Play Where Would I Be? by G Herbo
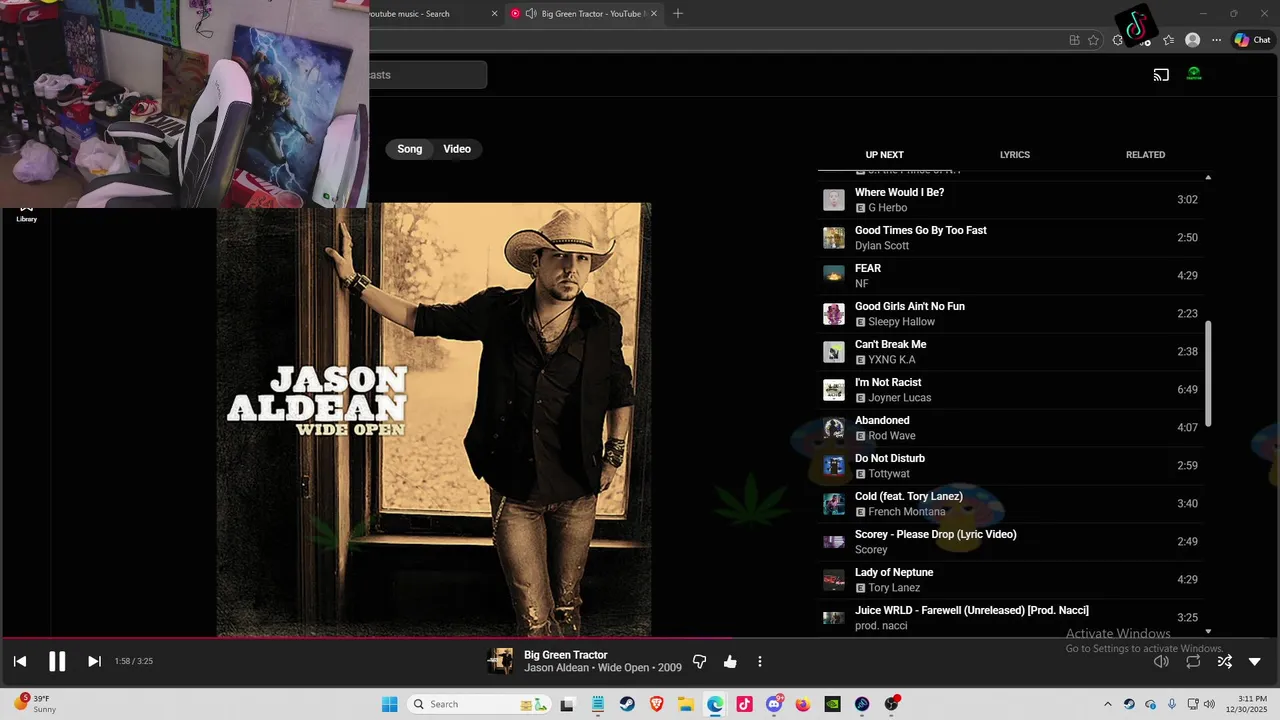The image size is (1280, 720). (1011, 200)
